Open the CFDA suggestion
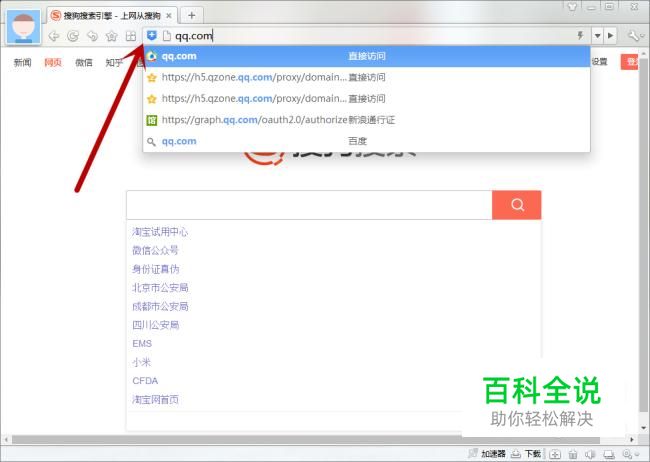This screenshot has width=650, height=462. [x=145, y=381]
